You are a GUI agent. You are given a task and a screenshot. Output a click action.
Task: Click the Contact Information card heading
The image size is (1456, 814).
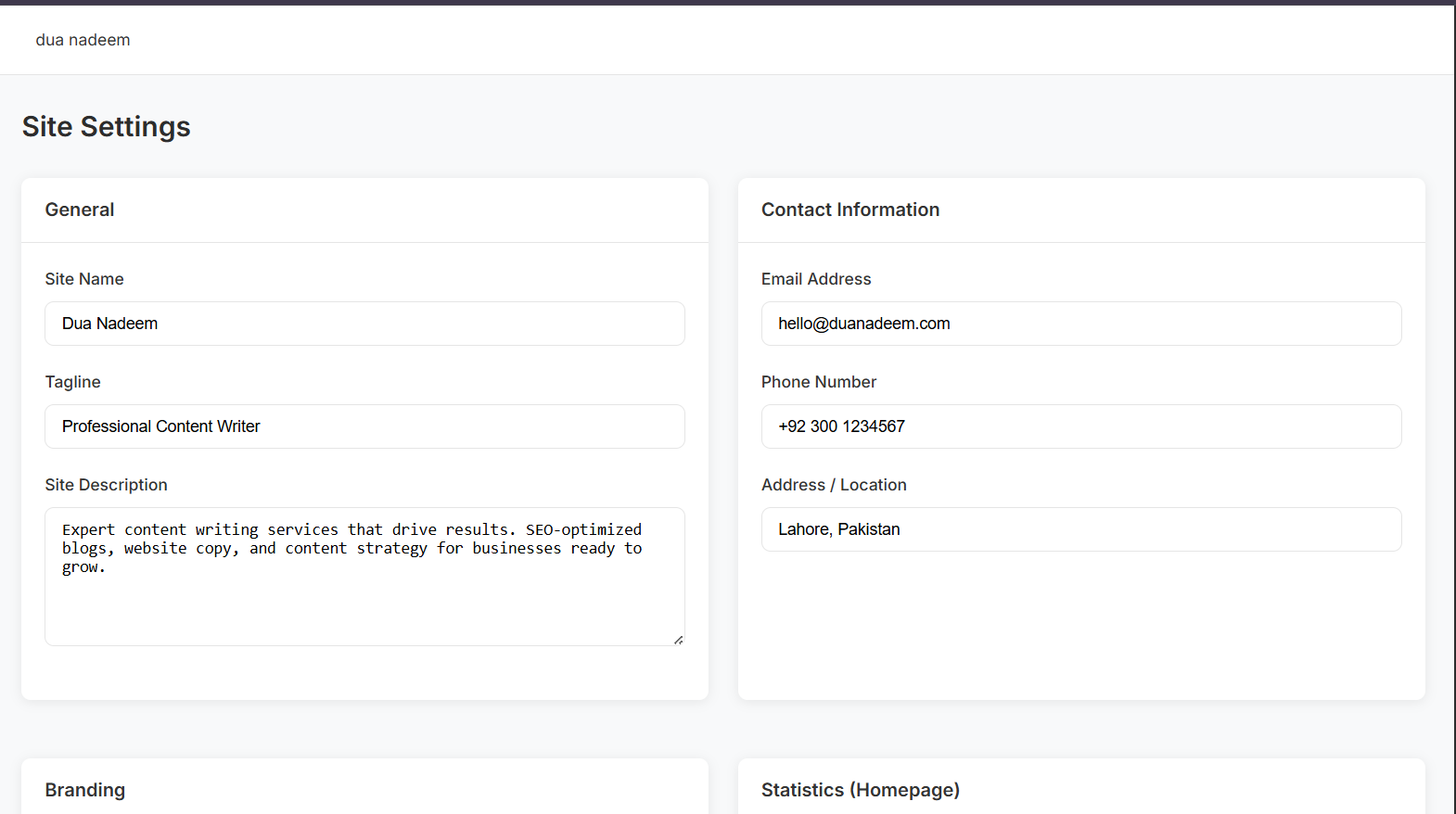pos(850,210)
